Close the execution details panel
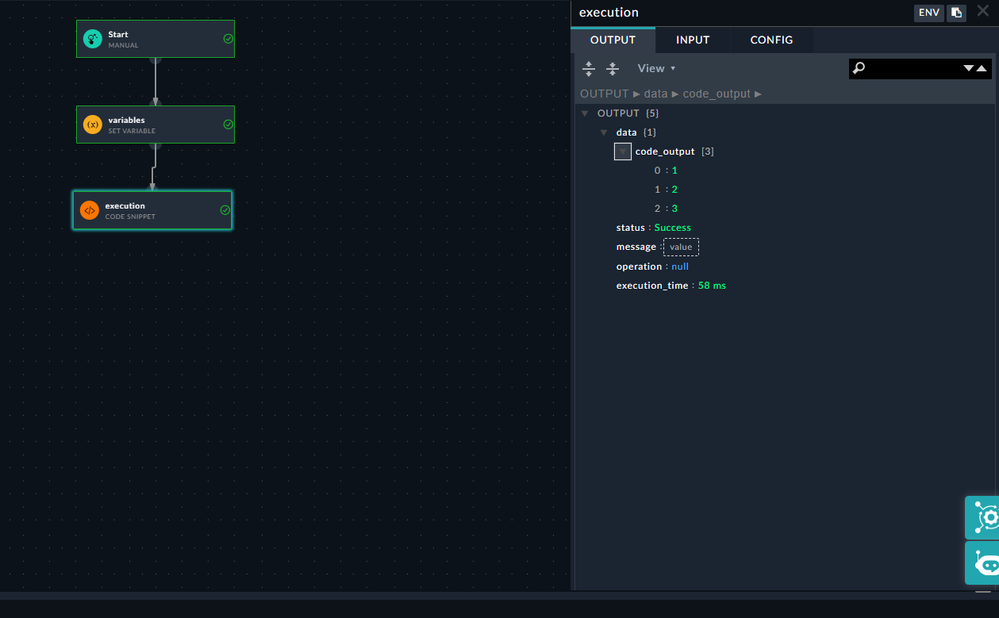The width and height of the screenshot is (999, 618). (983, 11)
